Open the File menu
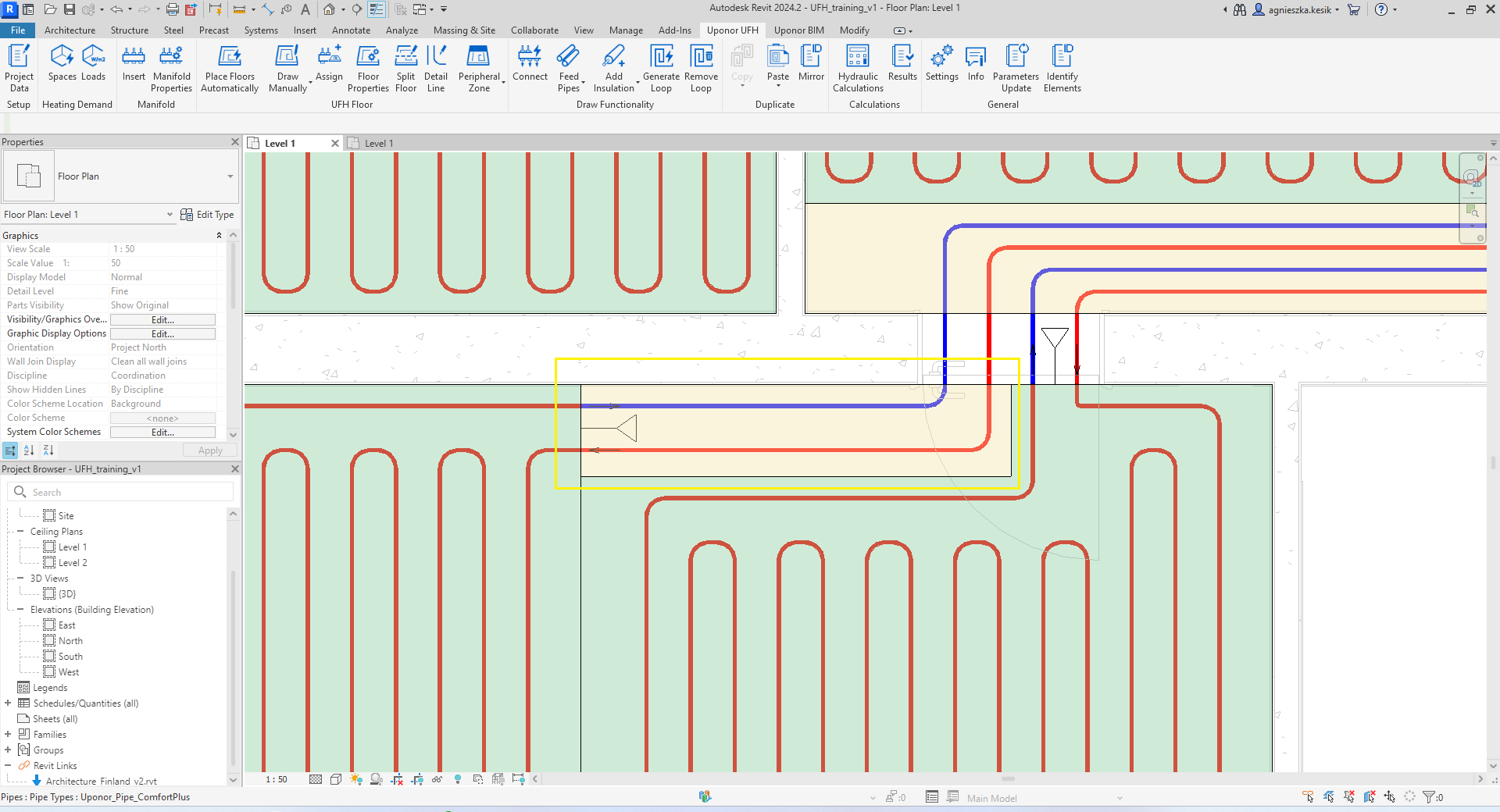The height and width of the screenshot is (812, 1500). click(18, 30)
